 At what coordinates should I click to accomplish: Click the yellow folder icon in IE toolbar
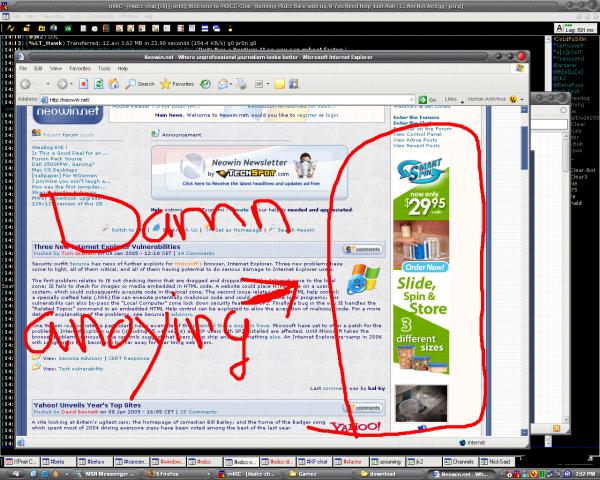(x=279, y=84)
